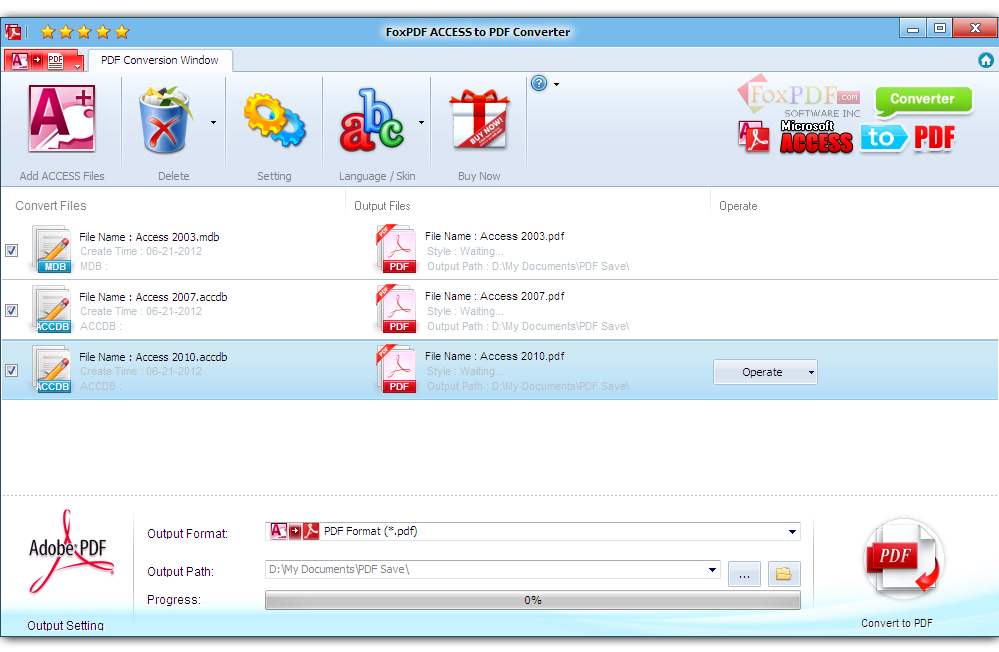Viewport: 999px width, 652px height.
Task: Click the browse ellipsis button for output path
Action: (x=744, y=572)
